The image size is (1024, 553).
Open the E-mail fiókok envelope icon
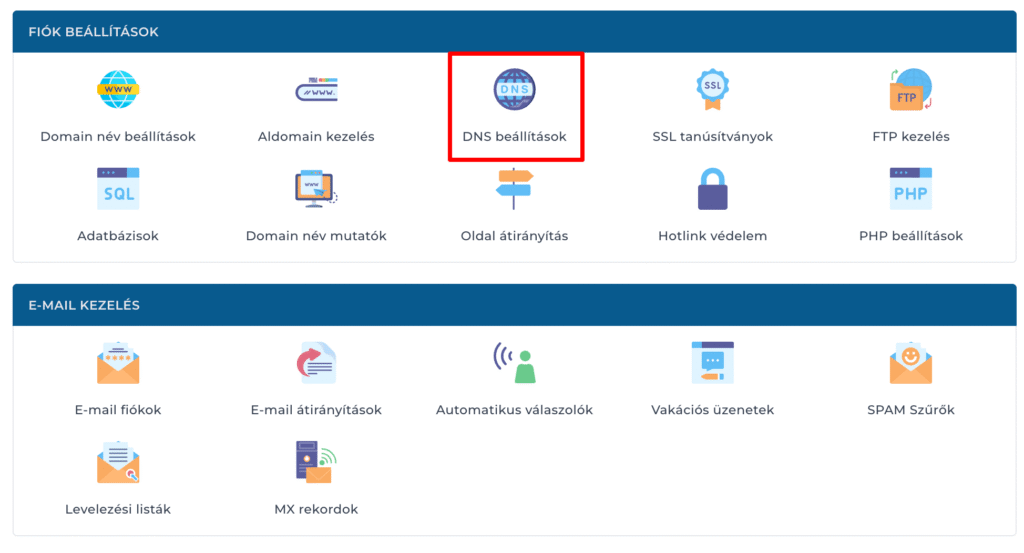[x=118, y=363]
